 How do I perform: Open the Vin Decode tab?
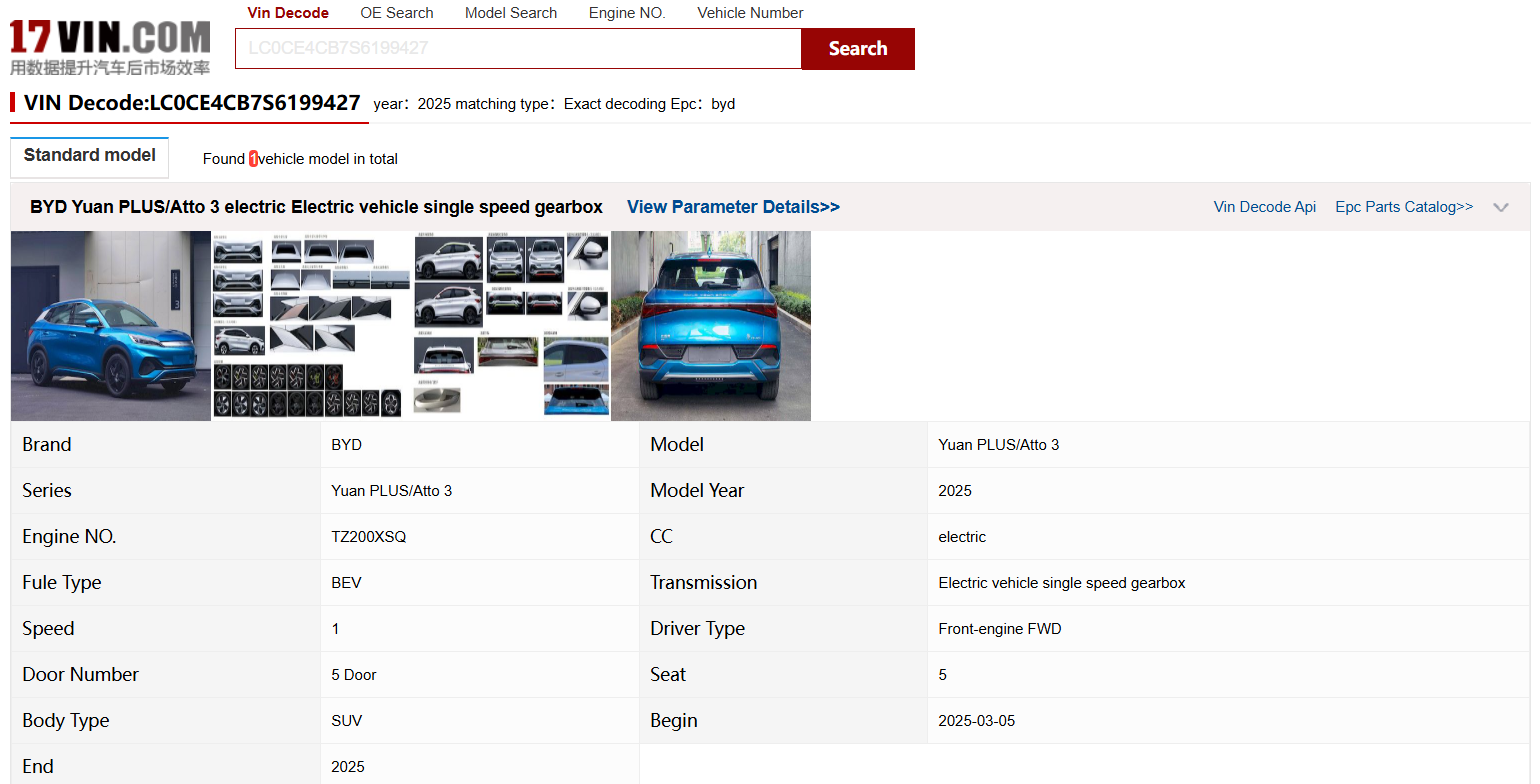coord(288,13)
